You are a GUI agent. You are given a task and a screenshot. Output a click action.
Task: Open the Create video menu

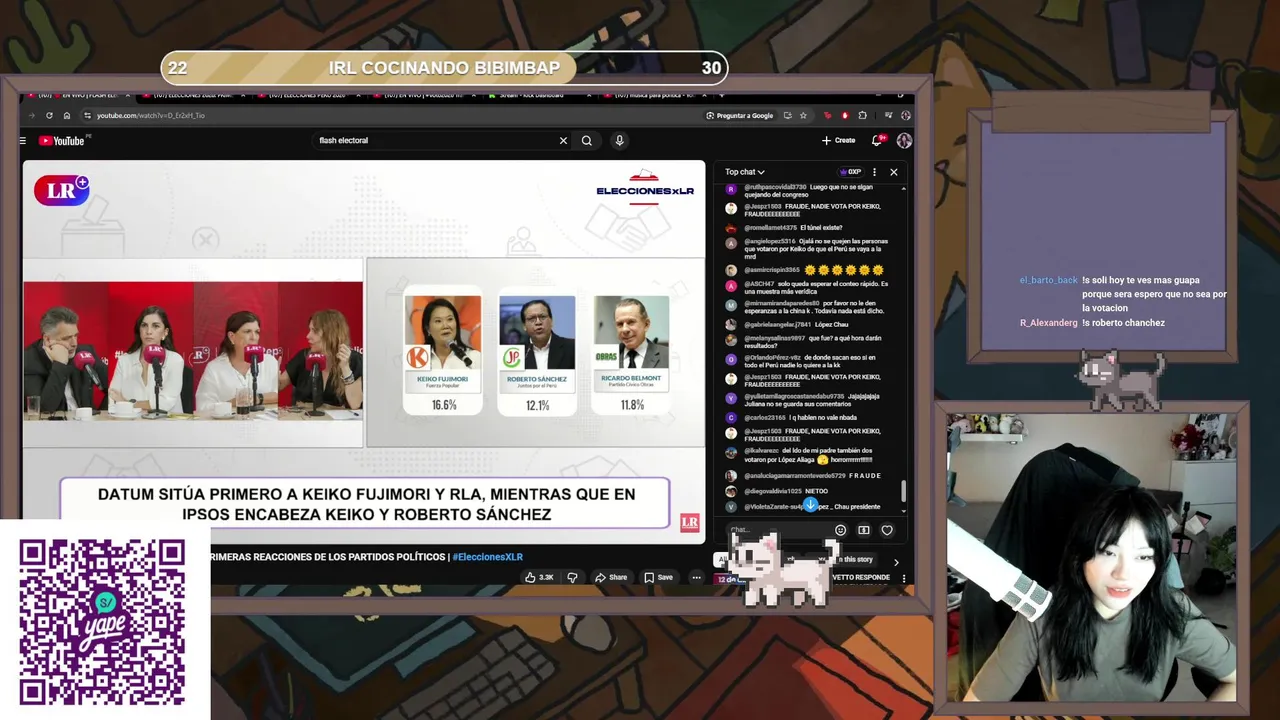point(839,141)
